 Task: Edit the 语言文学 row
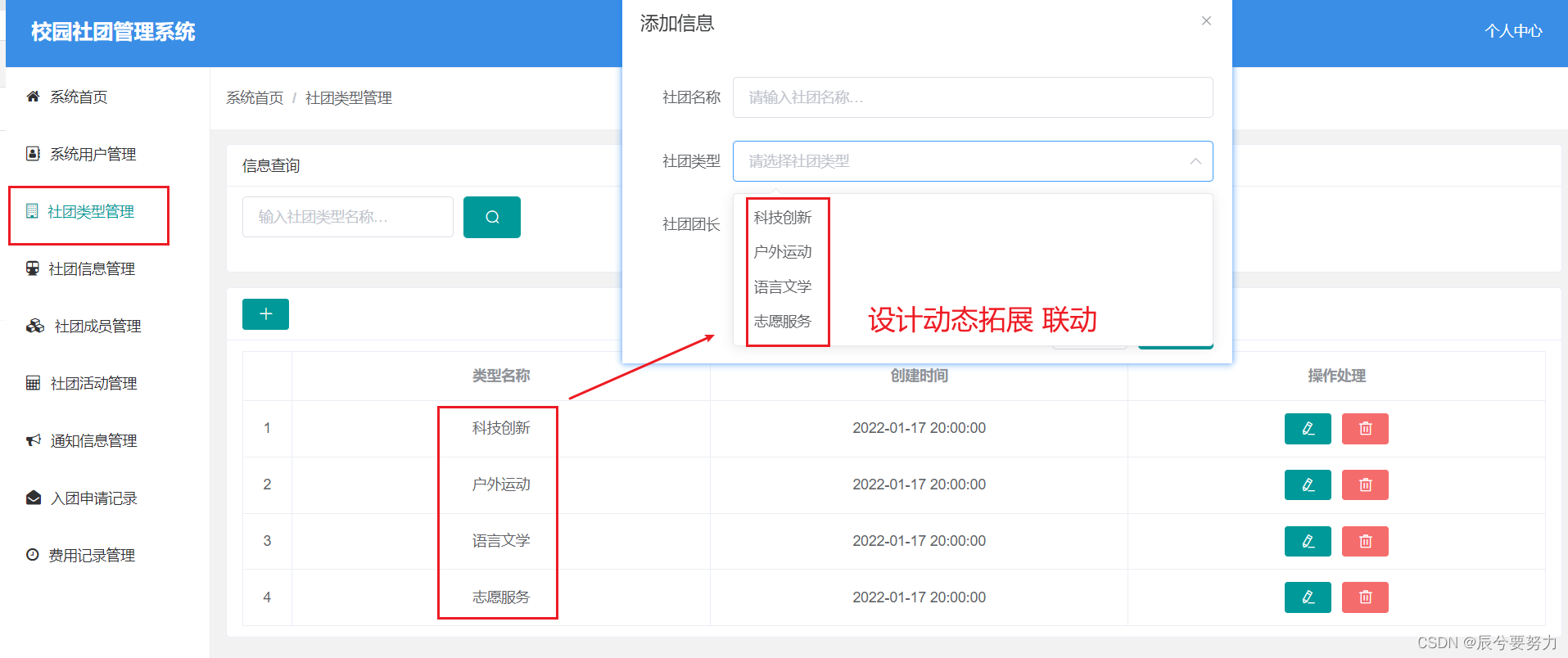tap(1308, 541)
